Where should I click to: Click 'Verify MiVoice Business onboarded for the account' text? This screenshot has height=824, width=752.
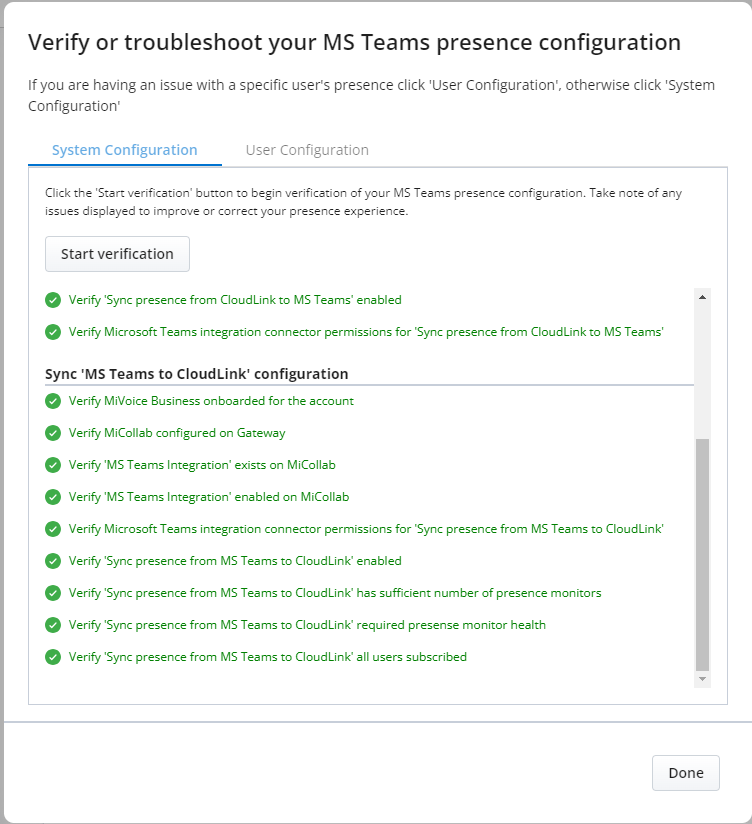pyautogui.click(x=211, y=401)
